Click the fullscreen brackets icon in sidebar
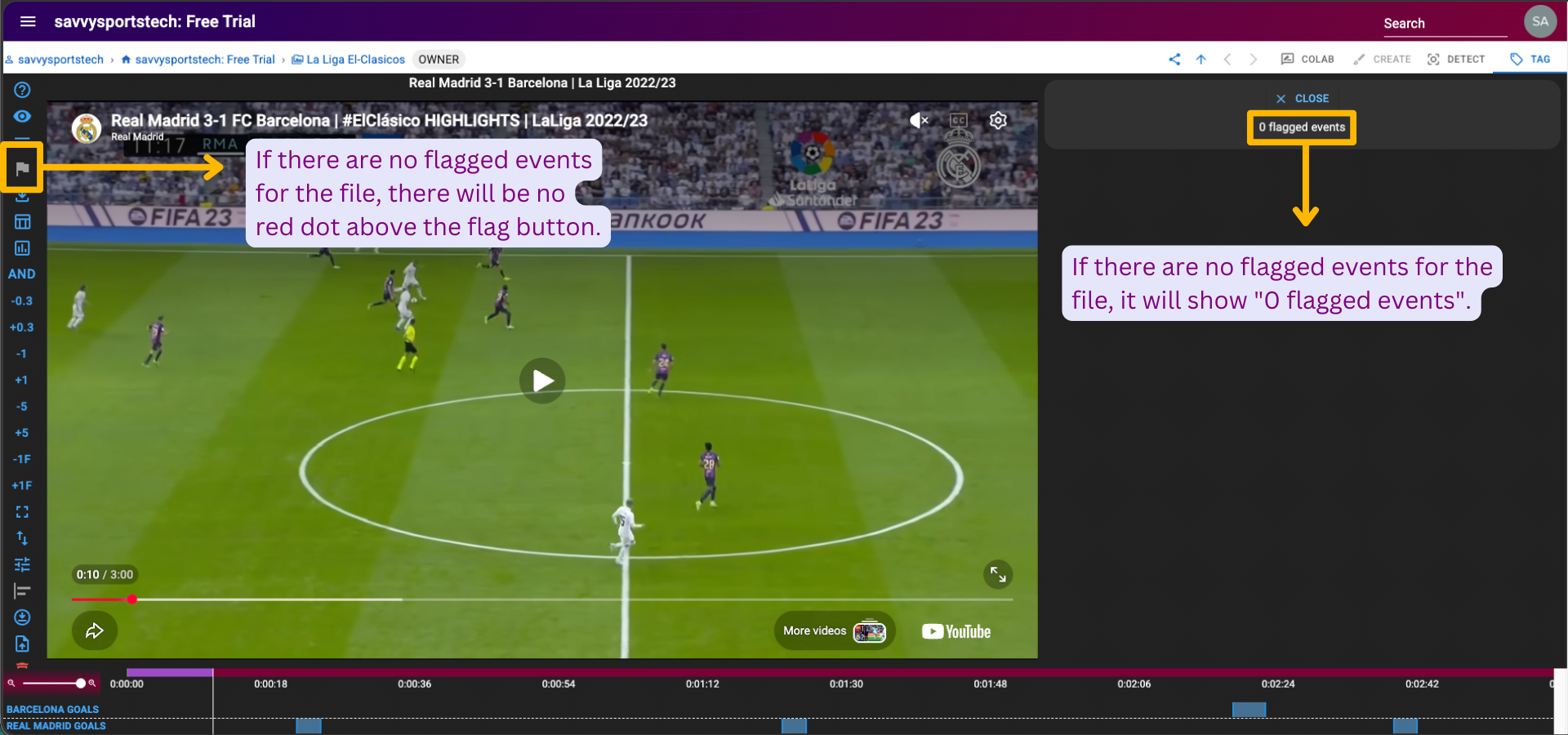 (22, 512)
